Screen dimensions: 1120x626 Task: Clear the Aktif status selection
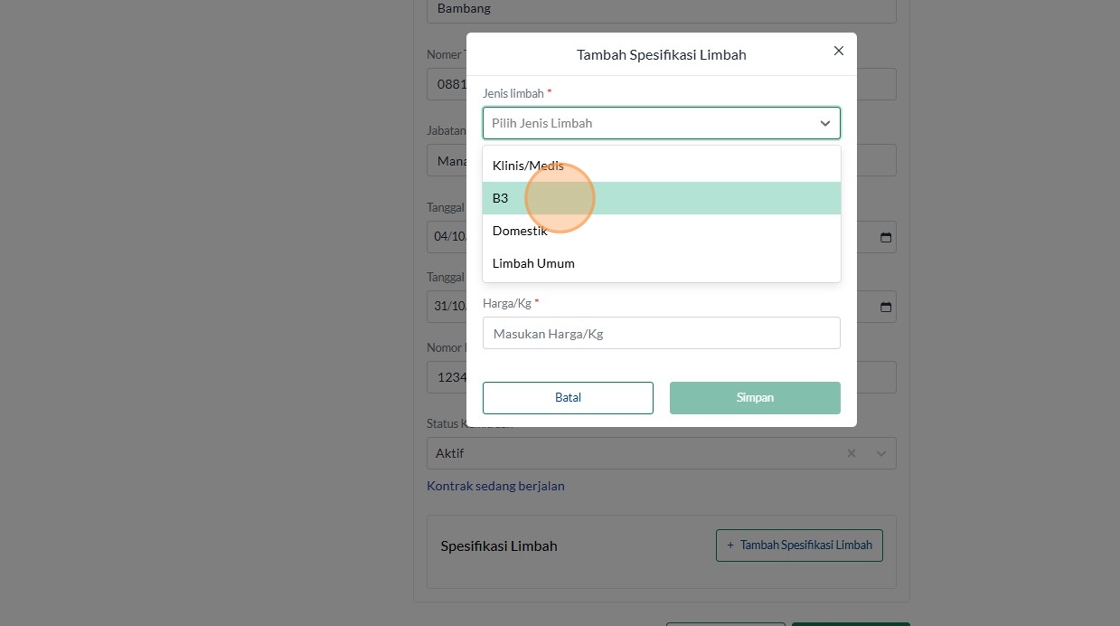click(851, 453)
